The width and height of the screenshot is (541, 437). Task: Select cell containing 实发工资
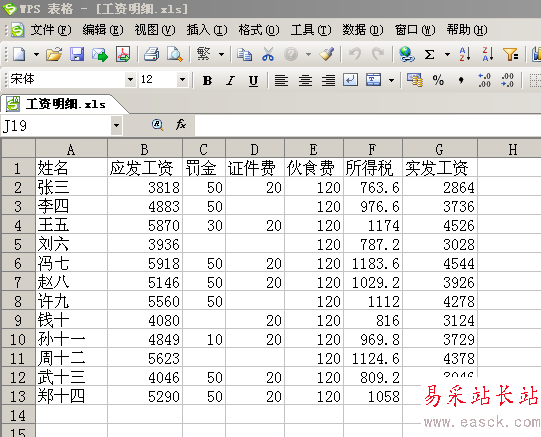pyautogui.click(x=440, y=168)
